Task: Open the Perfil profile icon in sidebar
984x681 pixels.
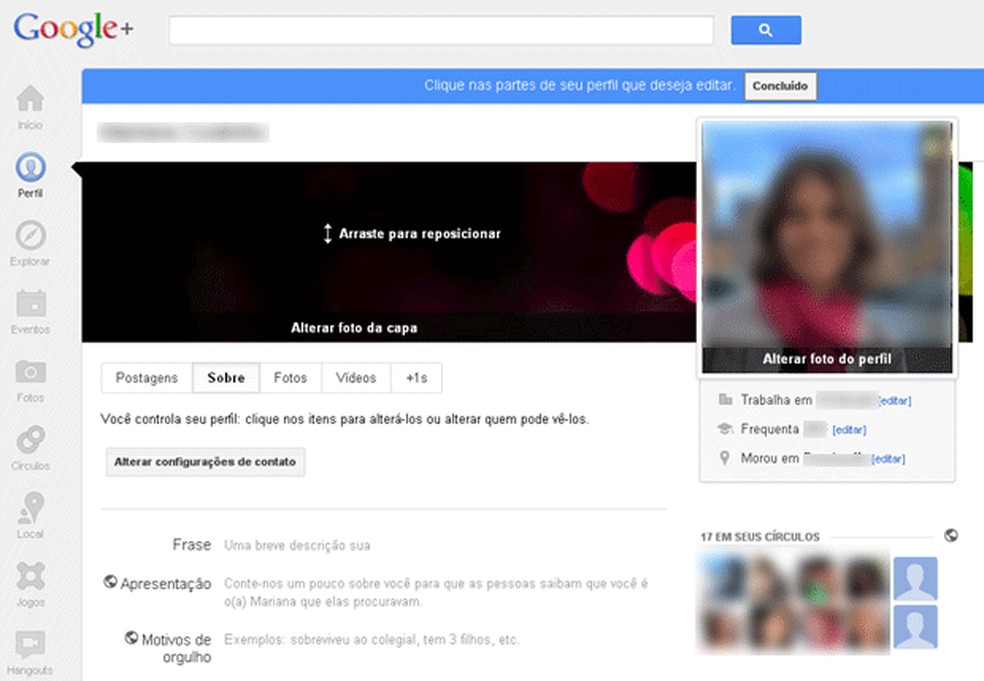Action: [30, 167]
